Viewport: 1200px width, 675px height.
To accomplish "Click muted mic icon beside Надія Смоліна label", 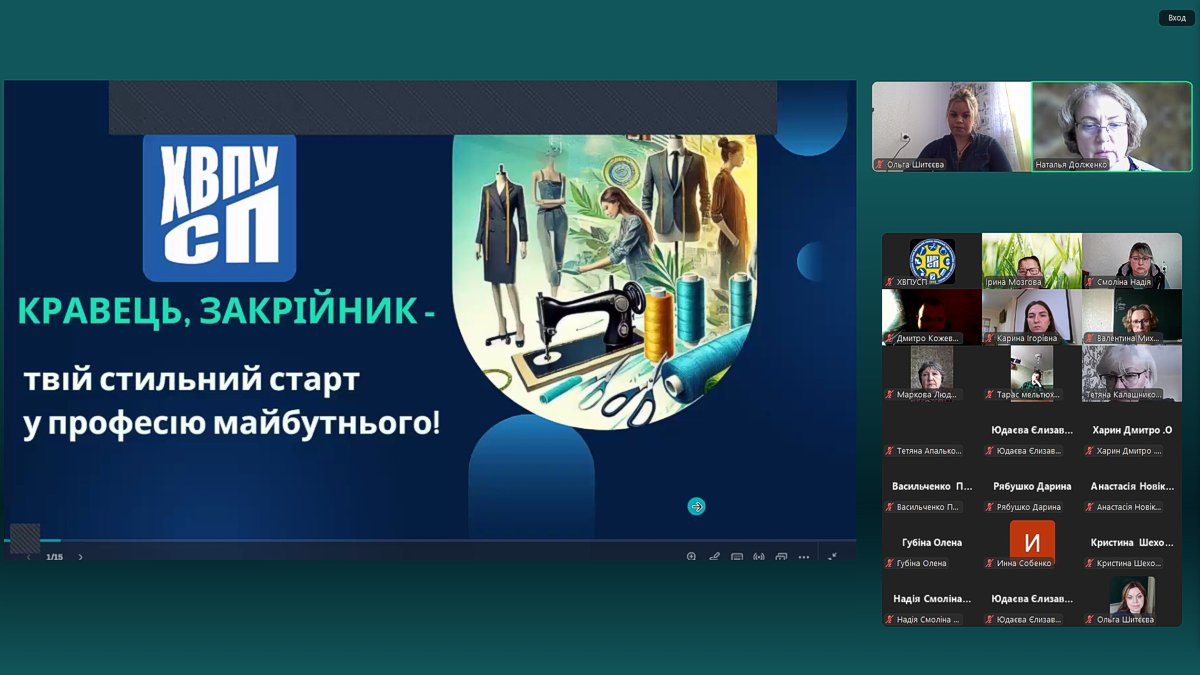I will [890, 619].
